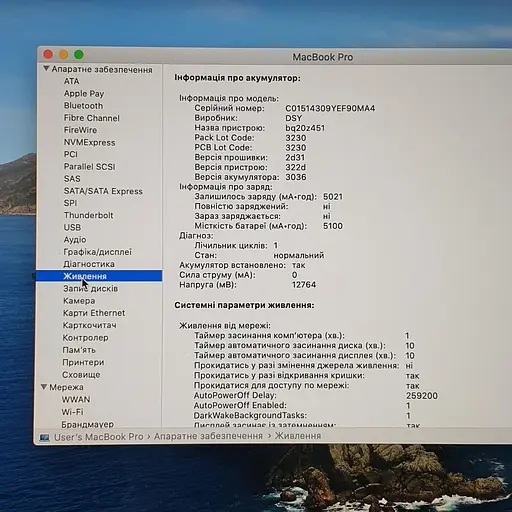Select Діагностика in the sidebar
This screenshot has height=512, width=512.
(x=89, y=264)
